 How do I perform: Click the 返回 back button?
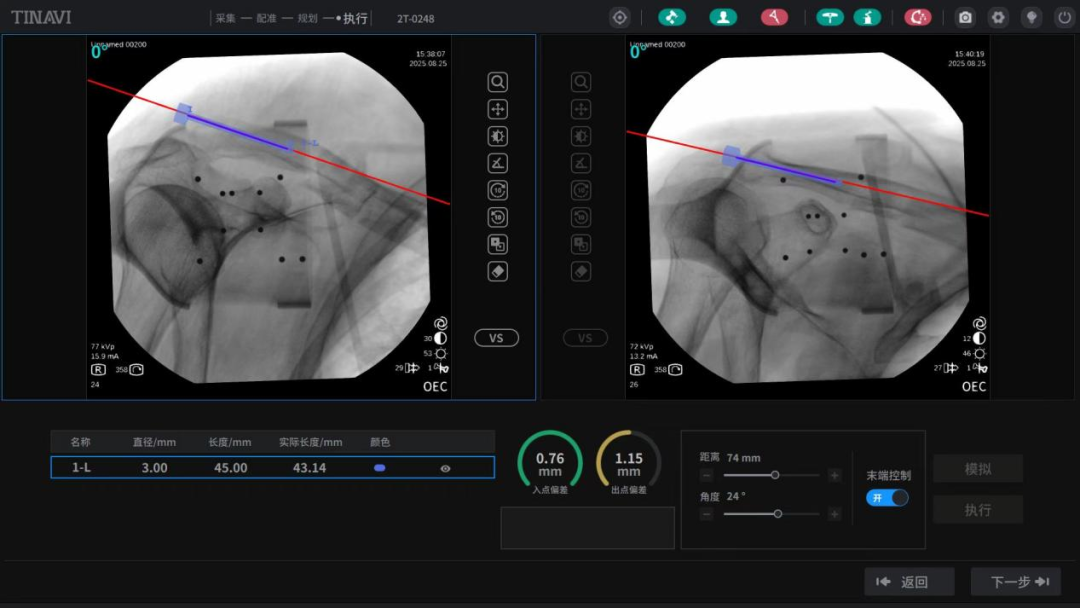(x=908, y=582)
